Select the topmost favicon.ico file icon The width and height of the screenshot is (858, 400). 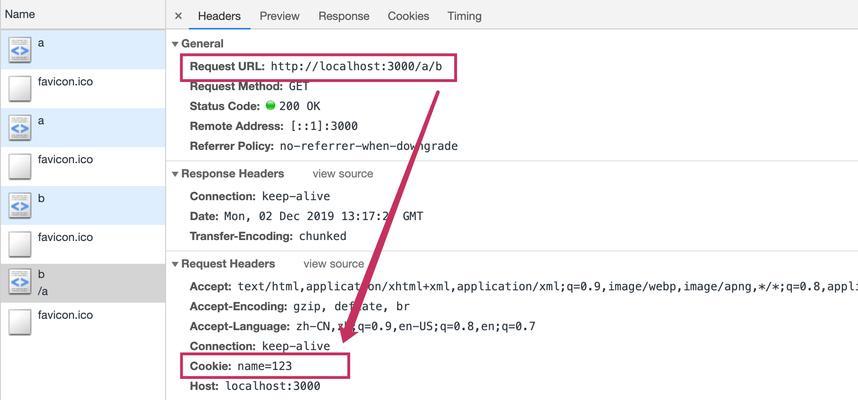click(20, 89)
